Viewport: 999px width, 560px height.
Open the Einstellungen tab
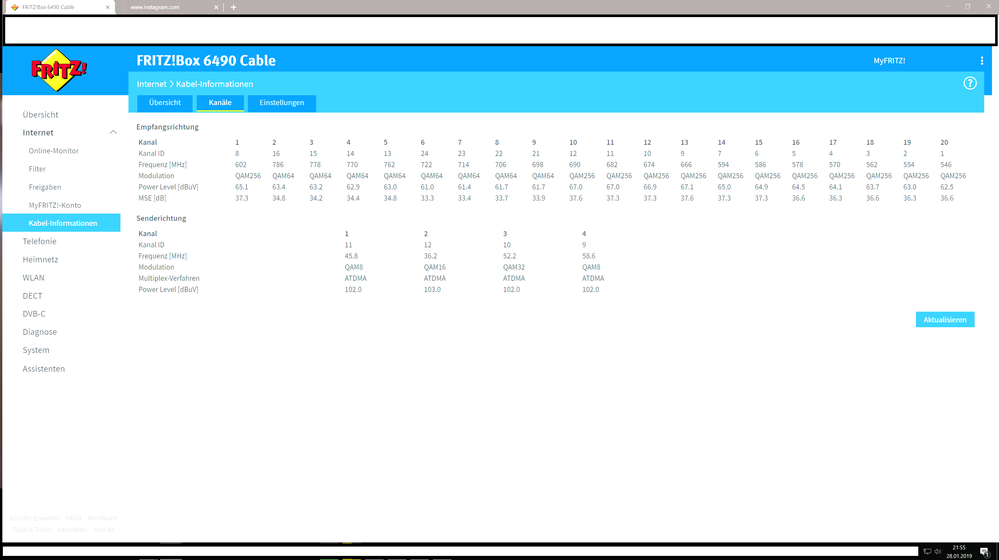pyautogui.click(x=282, y=103)
